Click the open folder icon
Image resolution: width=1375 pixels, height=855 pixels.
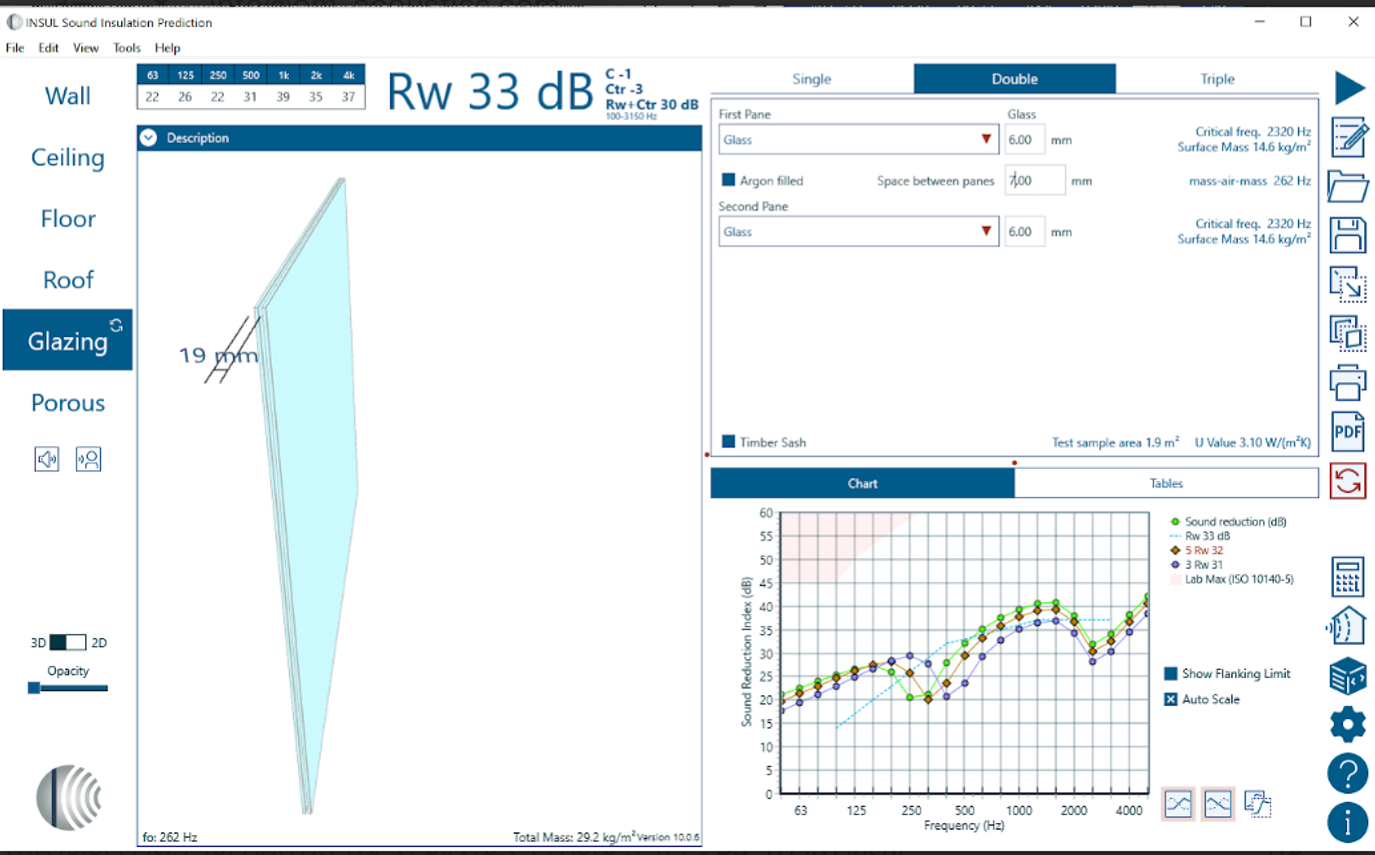[1348, 186]
